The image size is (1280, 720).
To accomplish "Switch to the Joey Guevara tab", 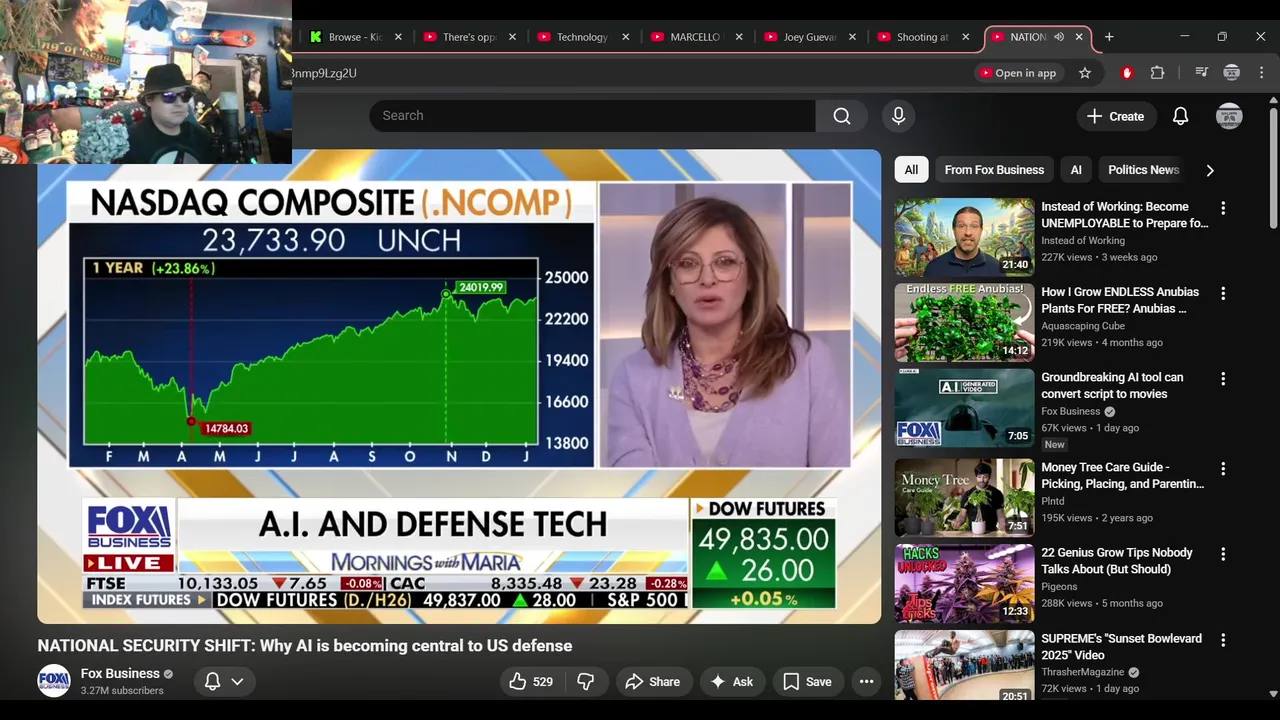I will point(808,37).
